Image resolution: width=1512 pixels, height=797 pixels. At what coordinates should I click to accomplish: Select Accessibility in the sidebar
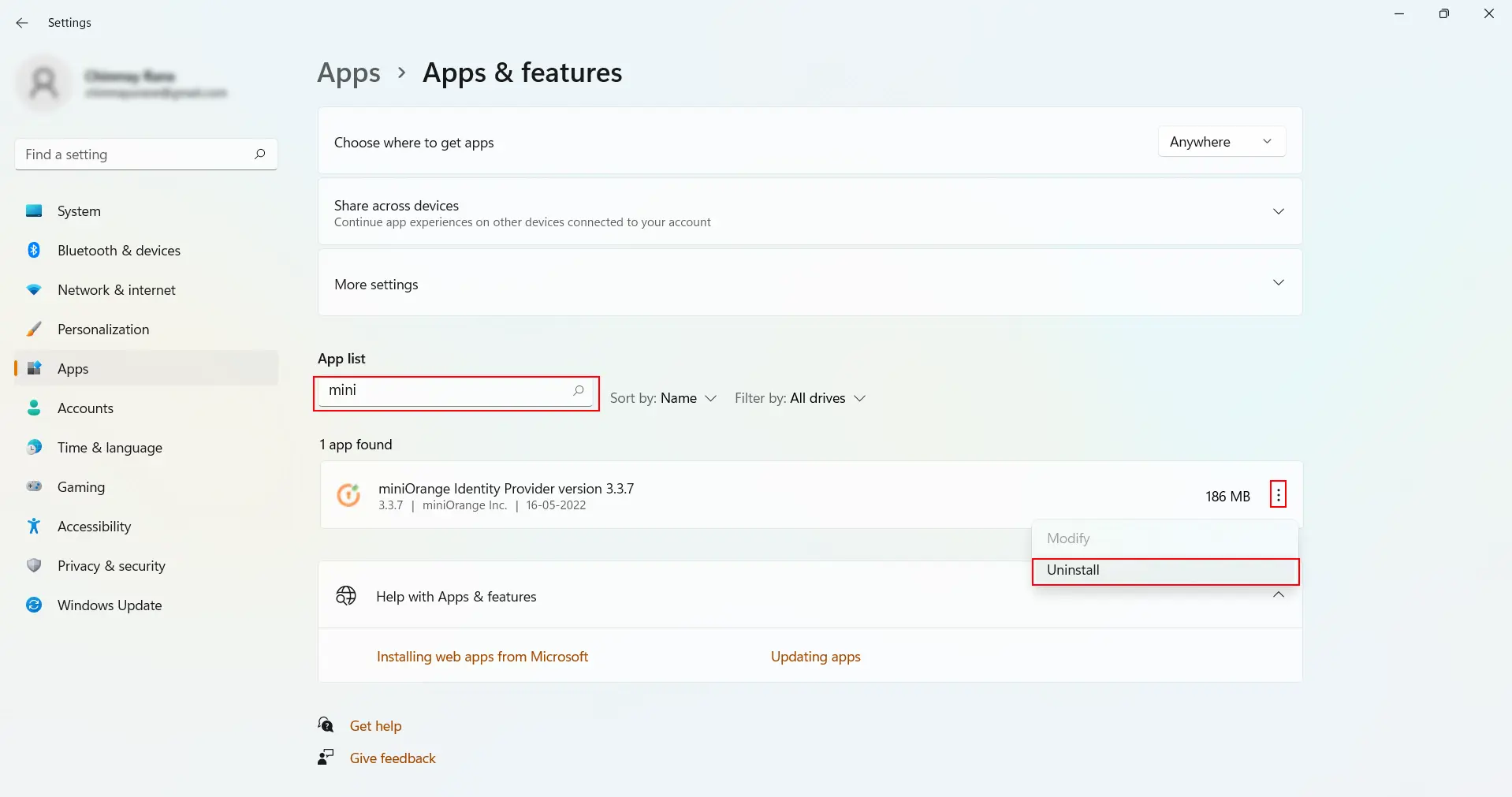(94, 526)
